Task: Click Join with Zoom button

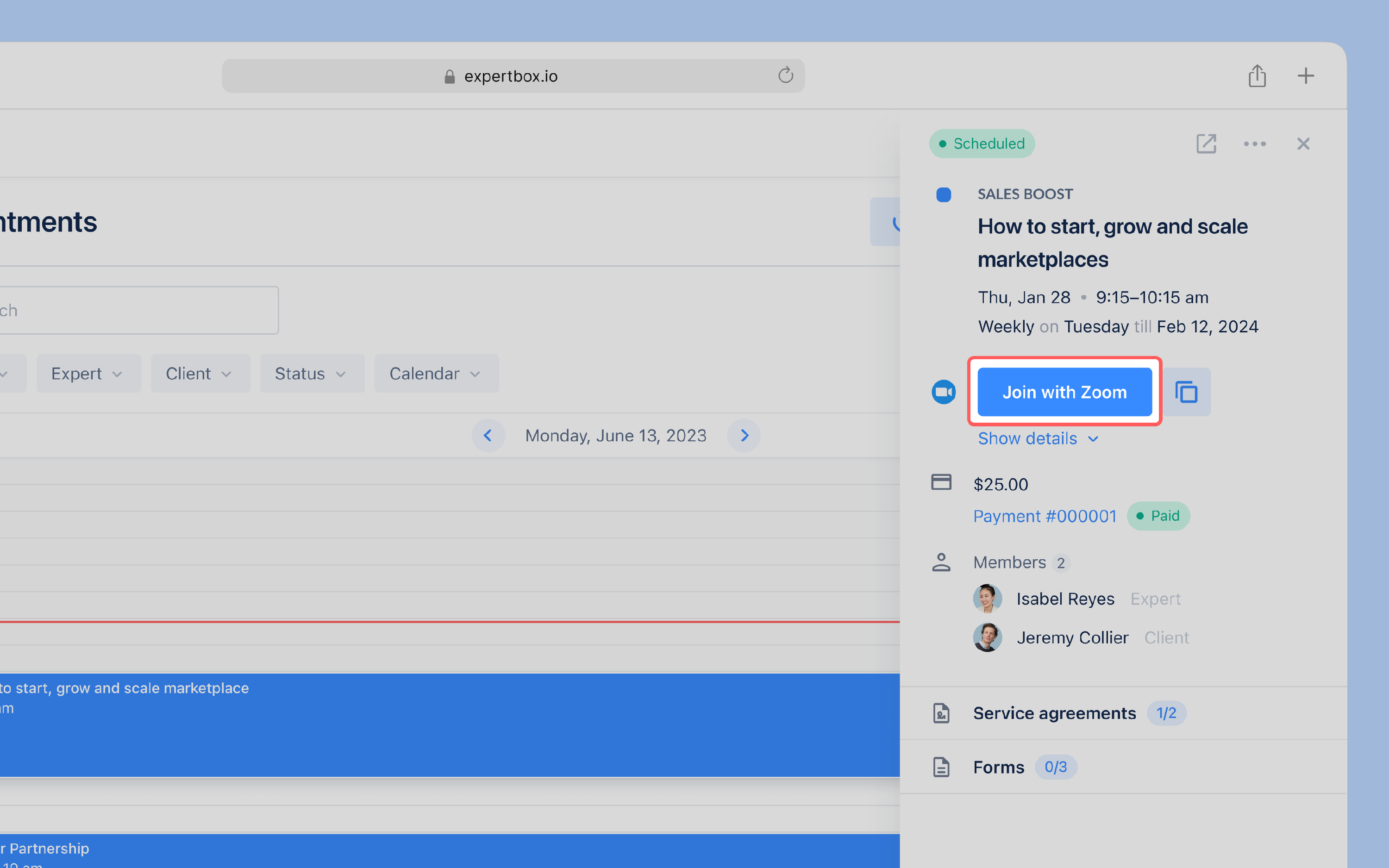Action: pos(1064,392)
